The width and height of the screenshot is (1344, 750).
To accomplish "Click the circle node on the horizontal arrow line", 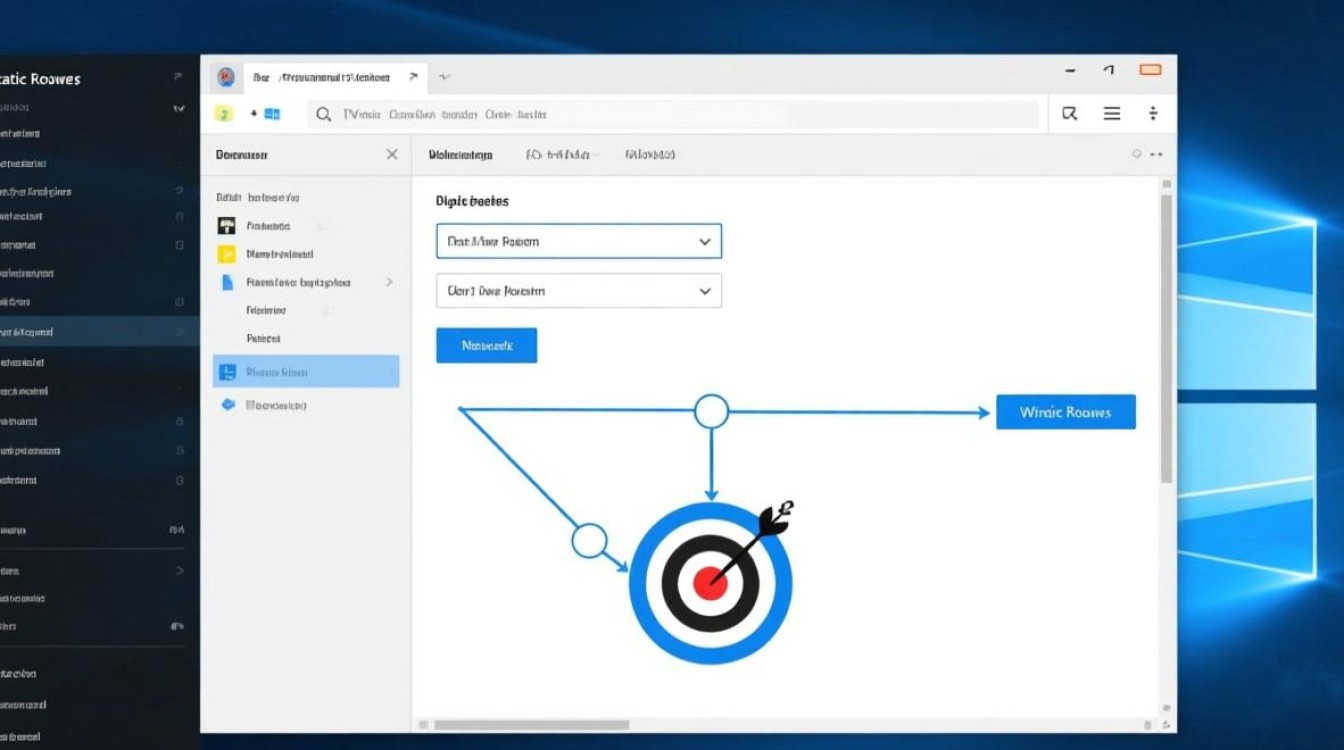I will (x=711, y=411).
